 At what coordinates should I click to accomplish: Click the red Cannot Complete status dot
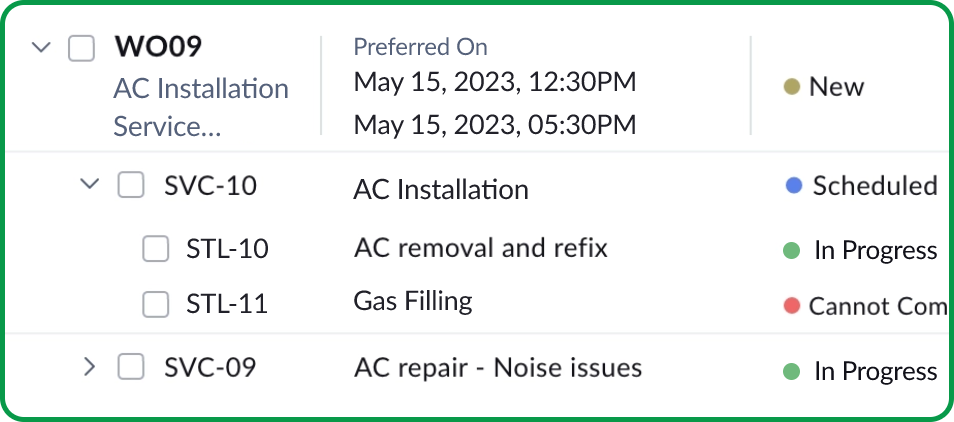[x=792, y=306]
